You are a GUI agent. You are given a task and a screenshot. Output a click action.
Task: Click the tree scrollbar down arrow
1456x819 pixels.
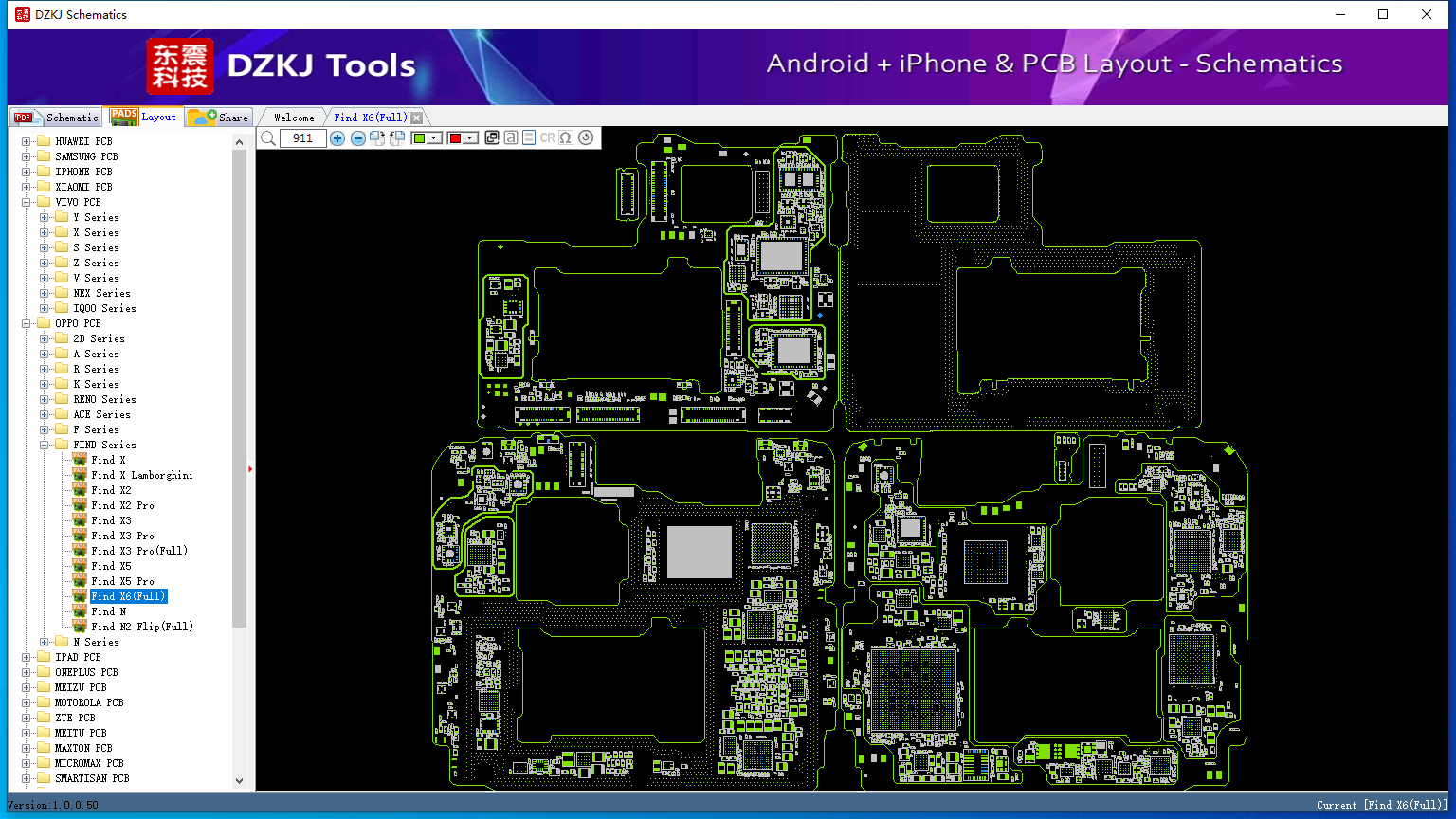click(x=239, y=781)
